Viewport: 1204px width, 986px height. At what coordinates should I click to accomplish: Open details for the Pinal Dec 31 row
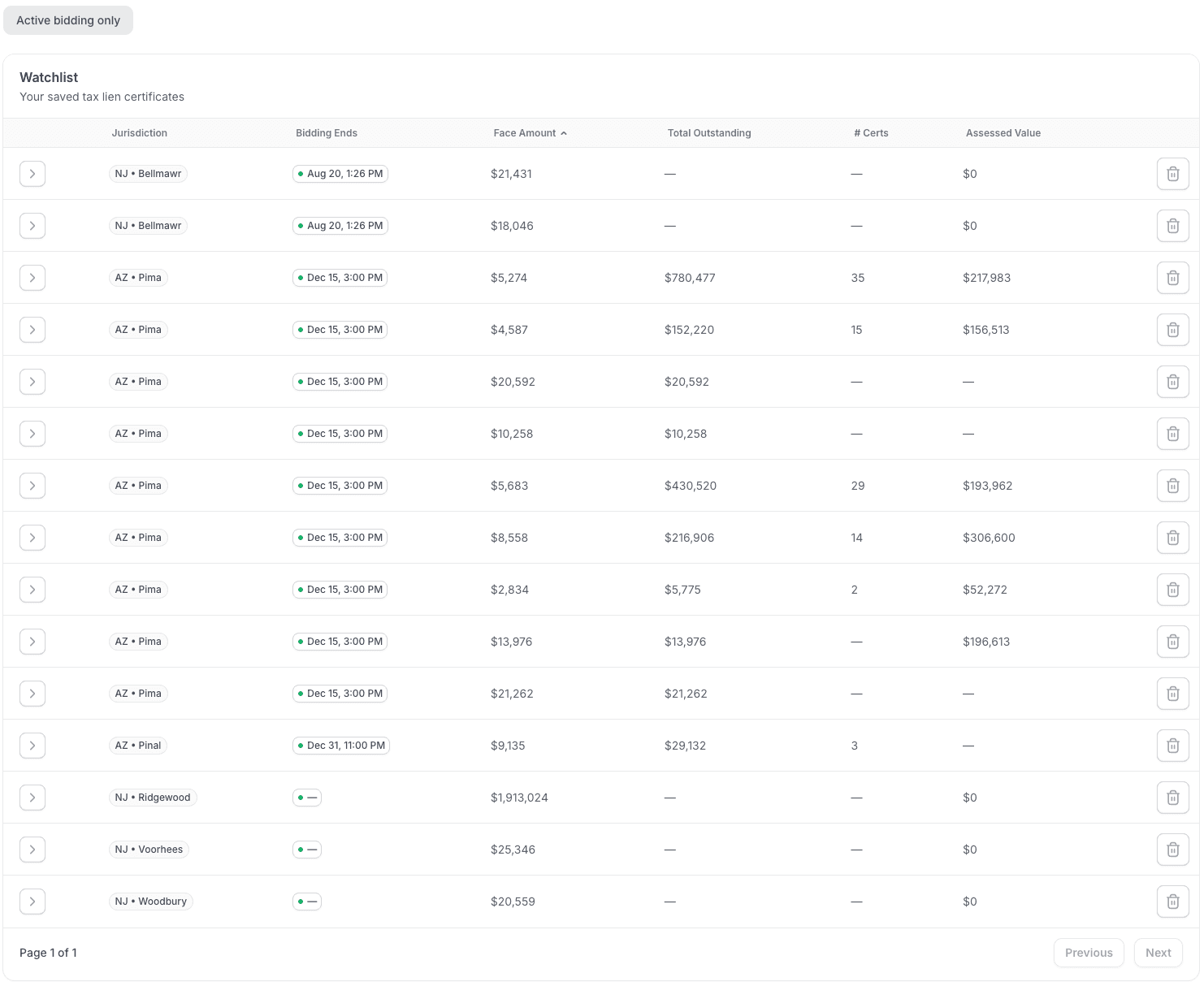click(32, 746)
